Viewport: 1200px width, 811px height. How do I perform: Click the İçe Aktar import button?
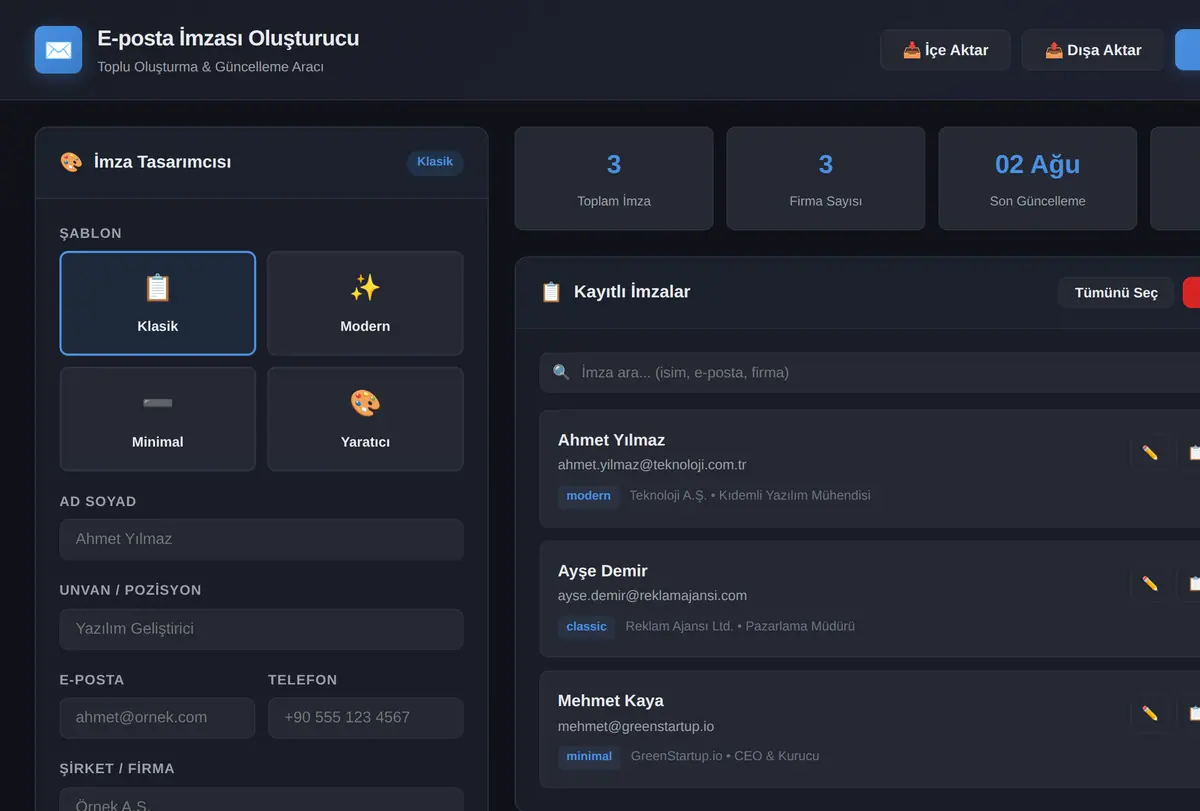pyautogui.click(x=945, y=50)
